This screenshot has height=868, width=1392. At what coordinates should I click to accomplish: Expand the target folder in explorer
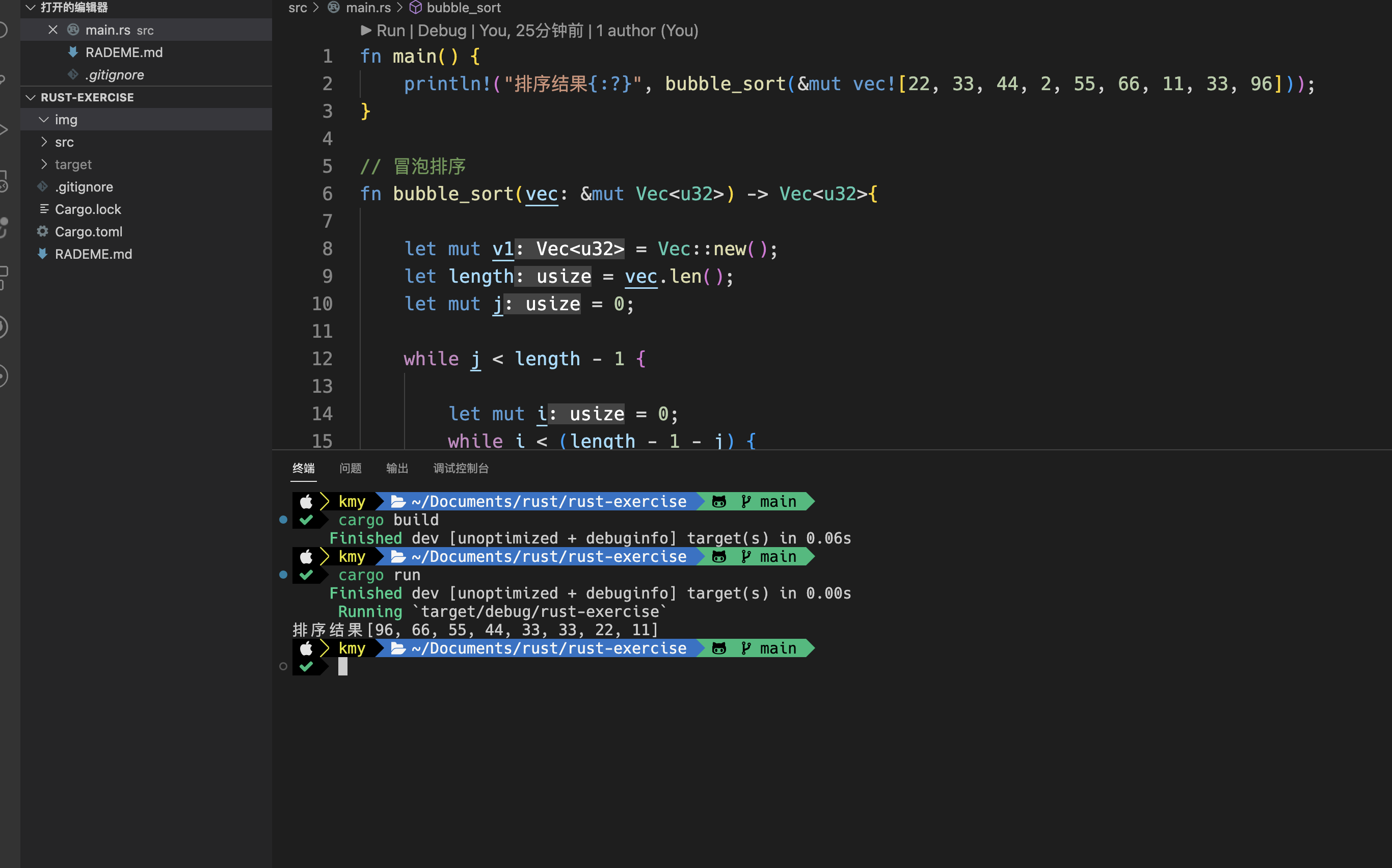pos(44,164)
